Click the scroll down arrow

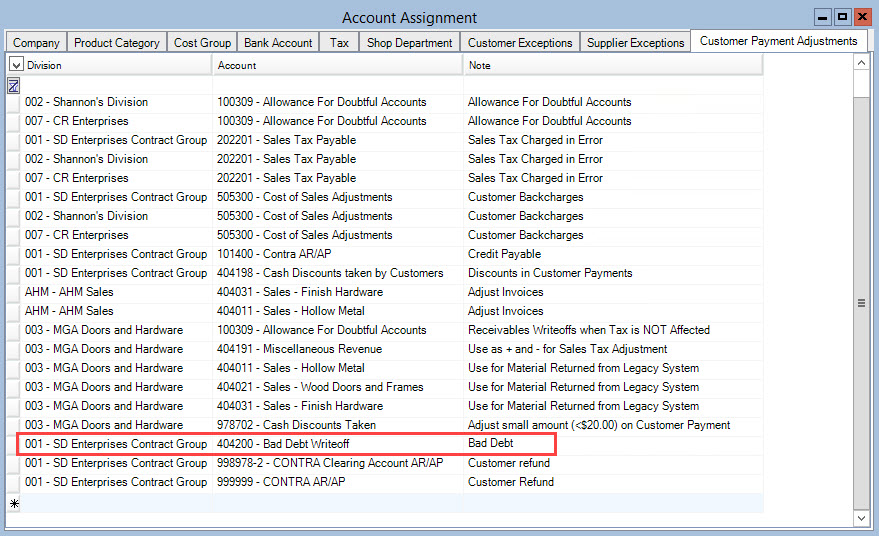862,519
